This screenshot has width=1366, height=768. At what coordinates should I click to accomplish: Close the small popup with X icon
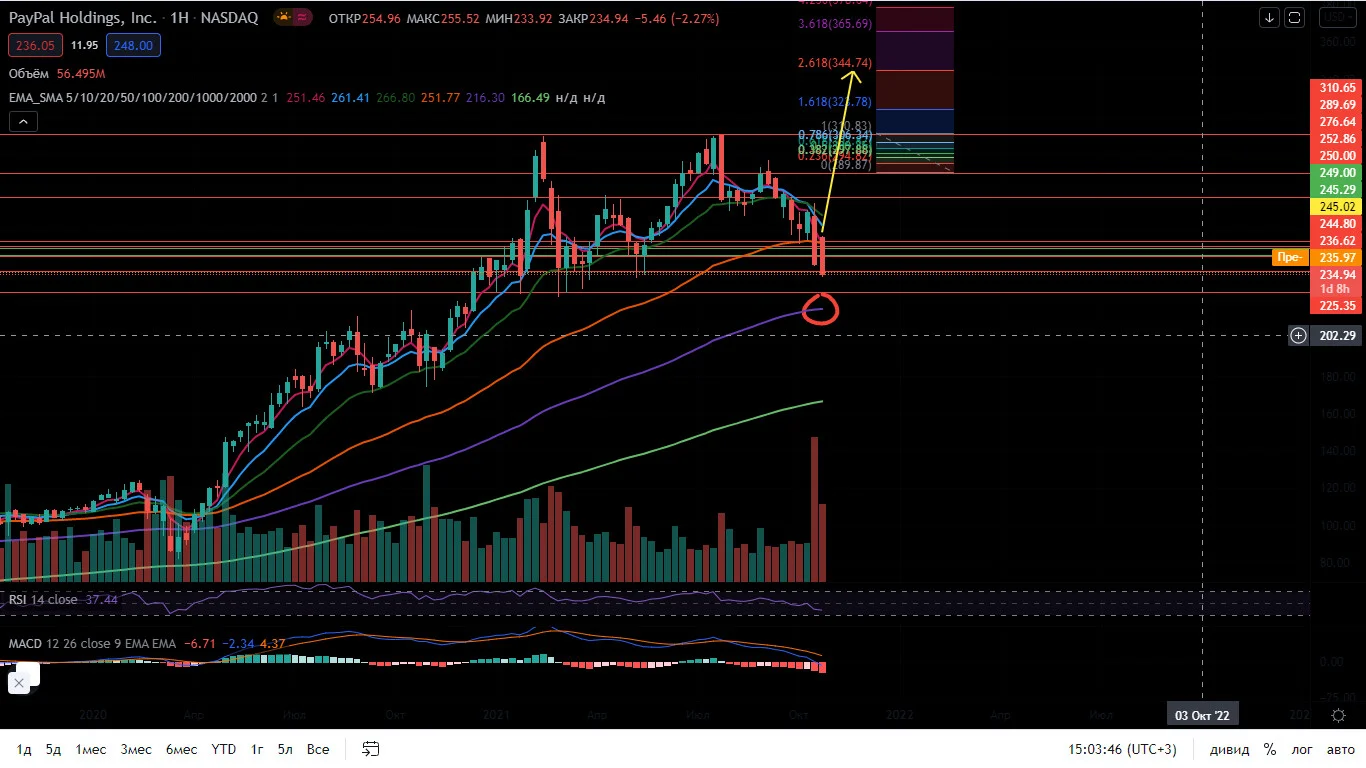(x=18, y=684)
